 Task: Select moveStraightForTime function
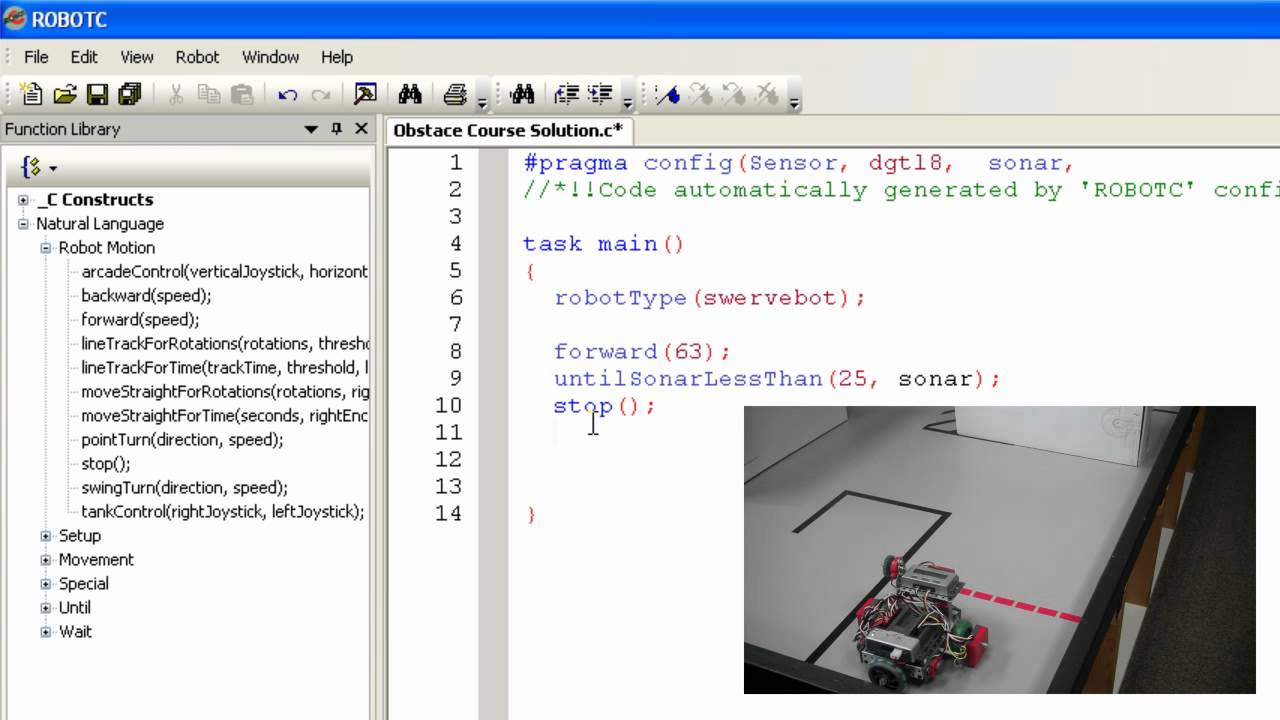click(x=224, y=416)
